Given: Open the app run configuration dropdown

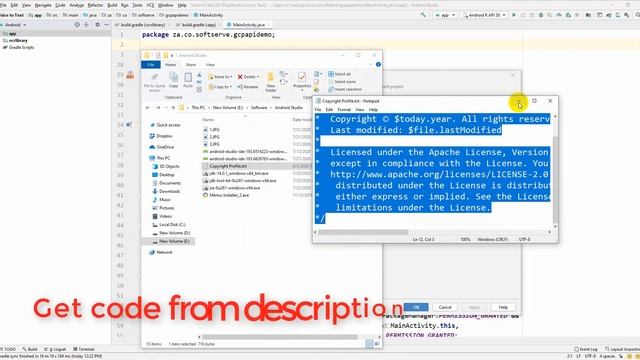Looking at the screenshot, I should click(445, 15).
